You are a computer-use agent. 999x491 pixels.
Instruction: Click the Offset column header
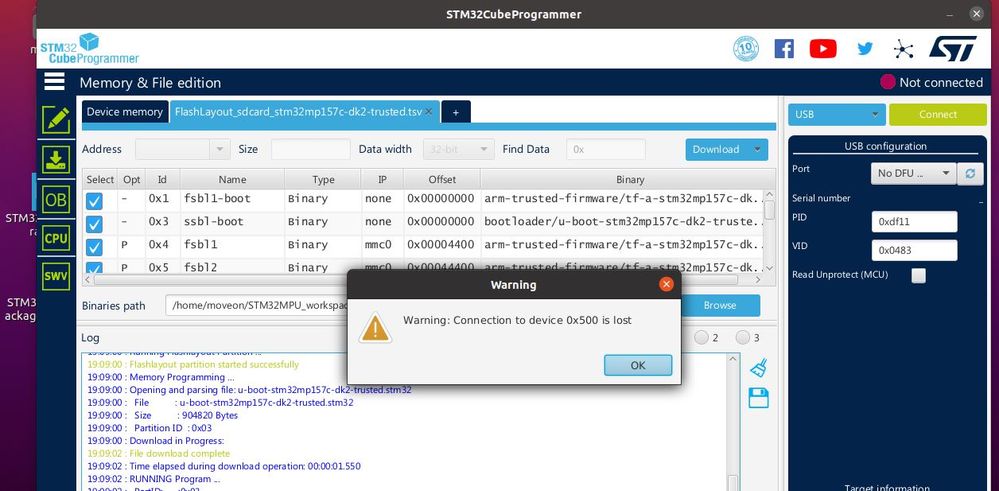click(x=442, y=180)
